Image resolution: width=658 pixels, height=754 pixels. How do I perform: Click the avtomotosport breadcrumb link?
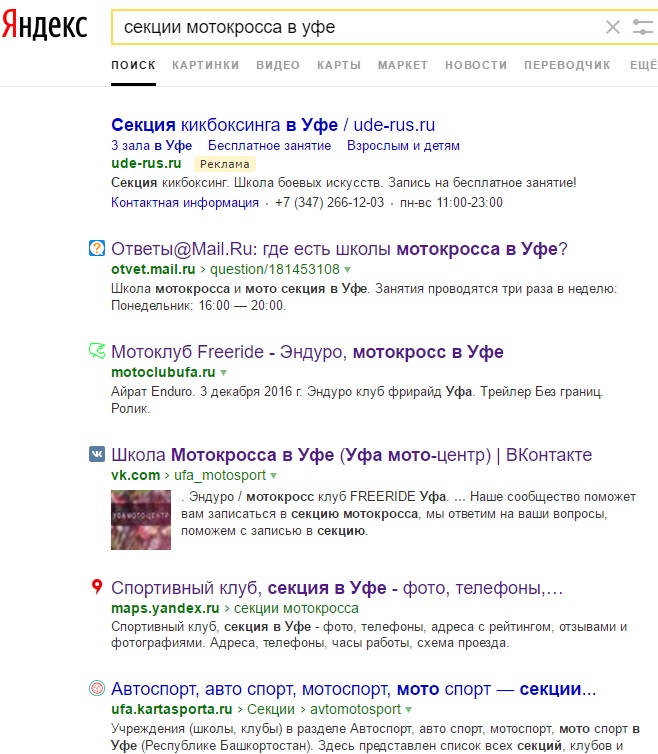click(x=355, y=709)
